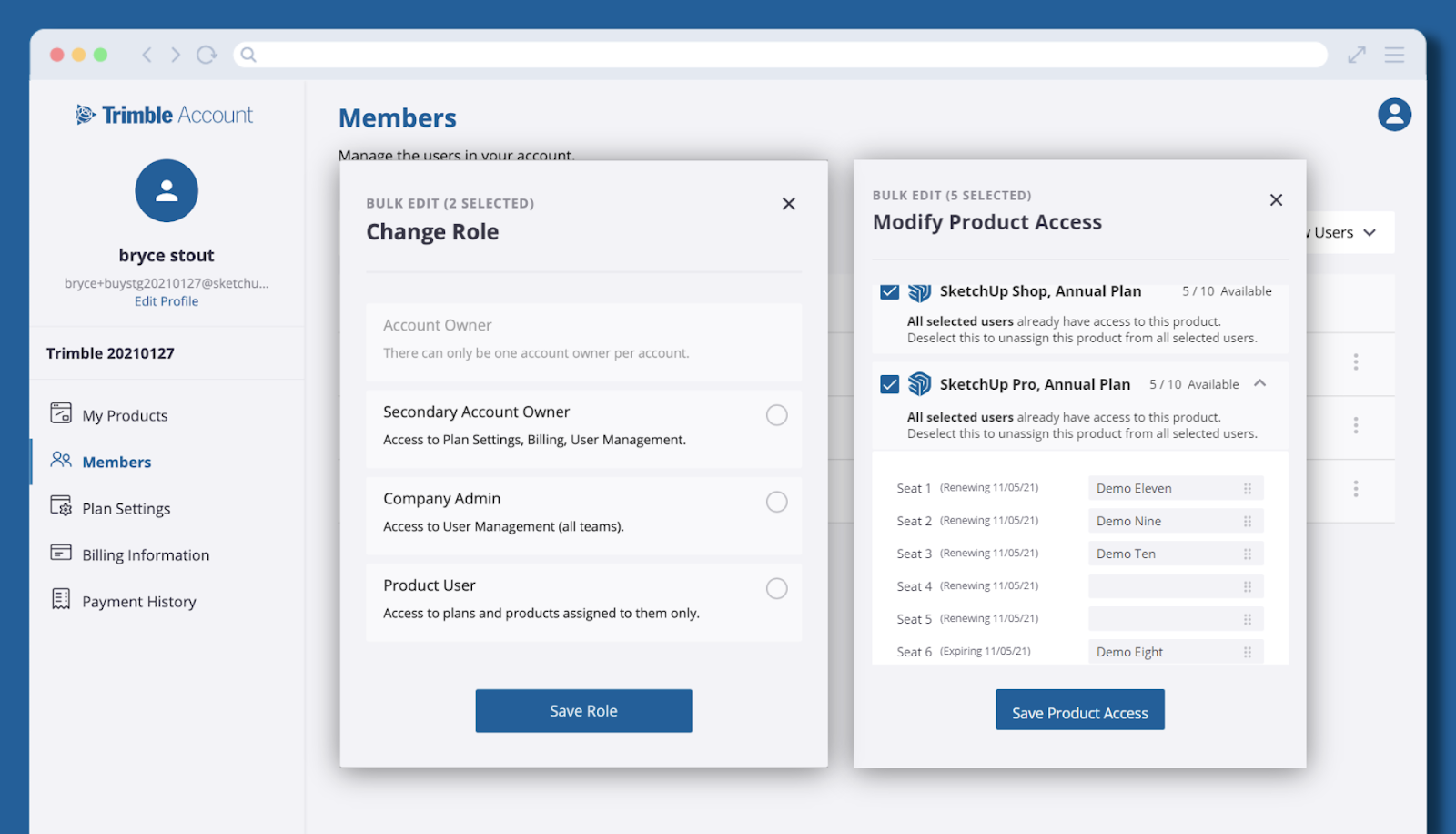Open the Members menu item in sidebar
Viewport: 1456px width, 834px height.
[x=116, y=462]
